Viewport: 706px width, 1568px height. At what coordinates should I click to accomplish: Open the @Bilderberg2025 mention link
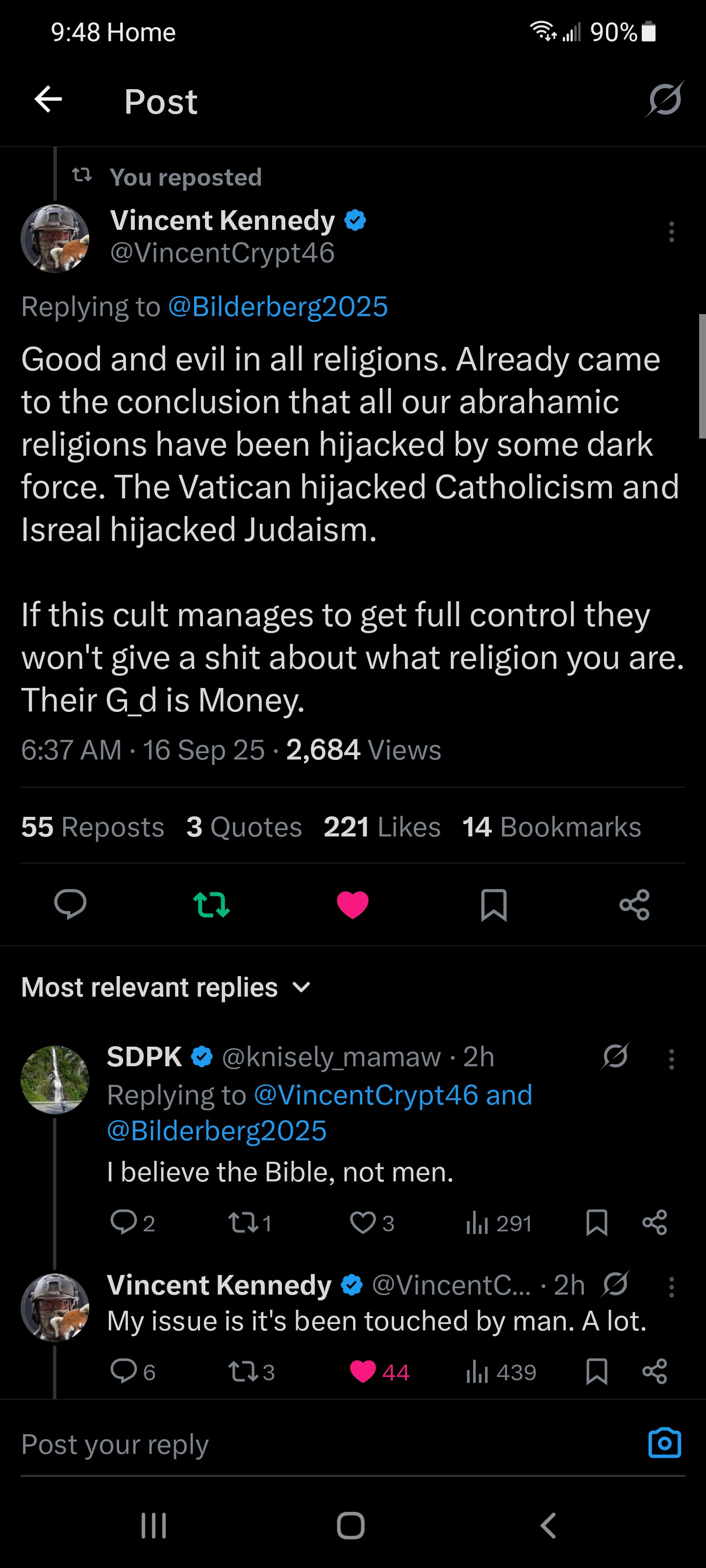[x=278, y=307]
